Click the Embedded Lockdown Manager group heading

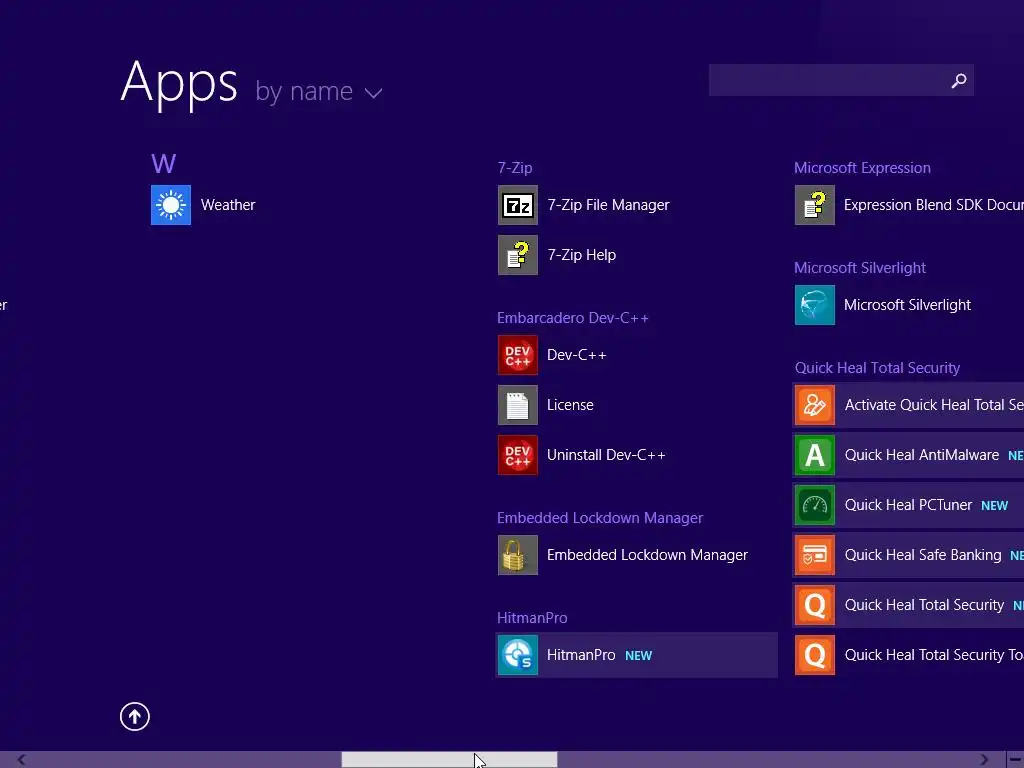(x=600, y=518)
